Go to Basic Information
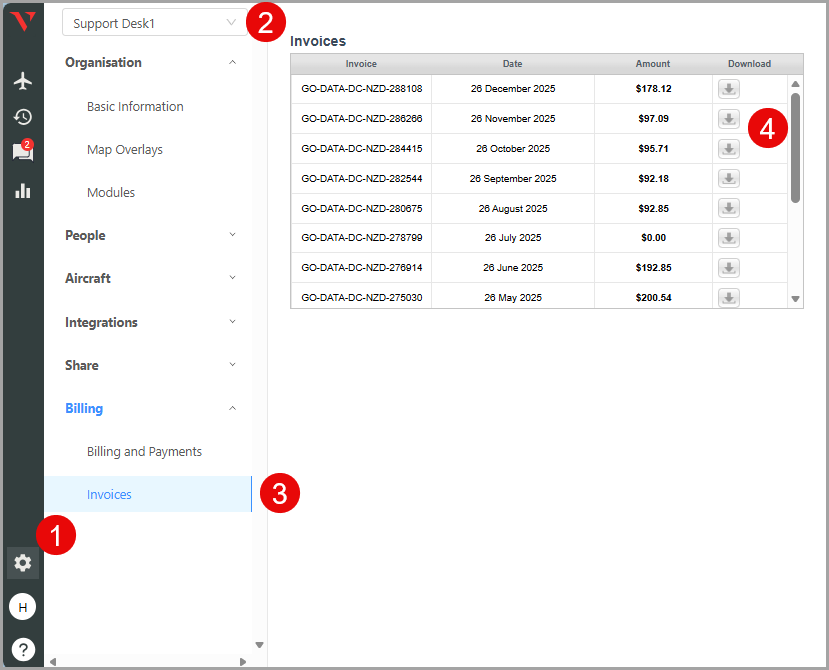 point(135,107)
